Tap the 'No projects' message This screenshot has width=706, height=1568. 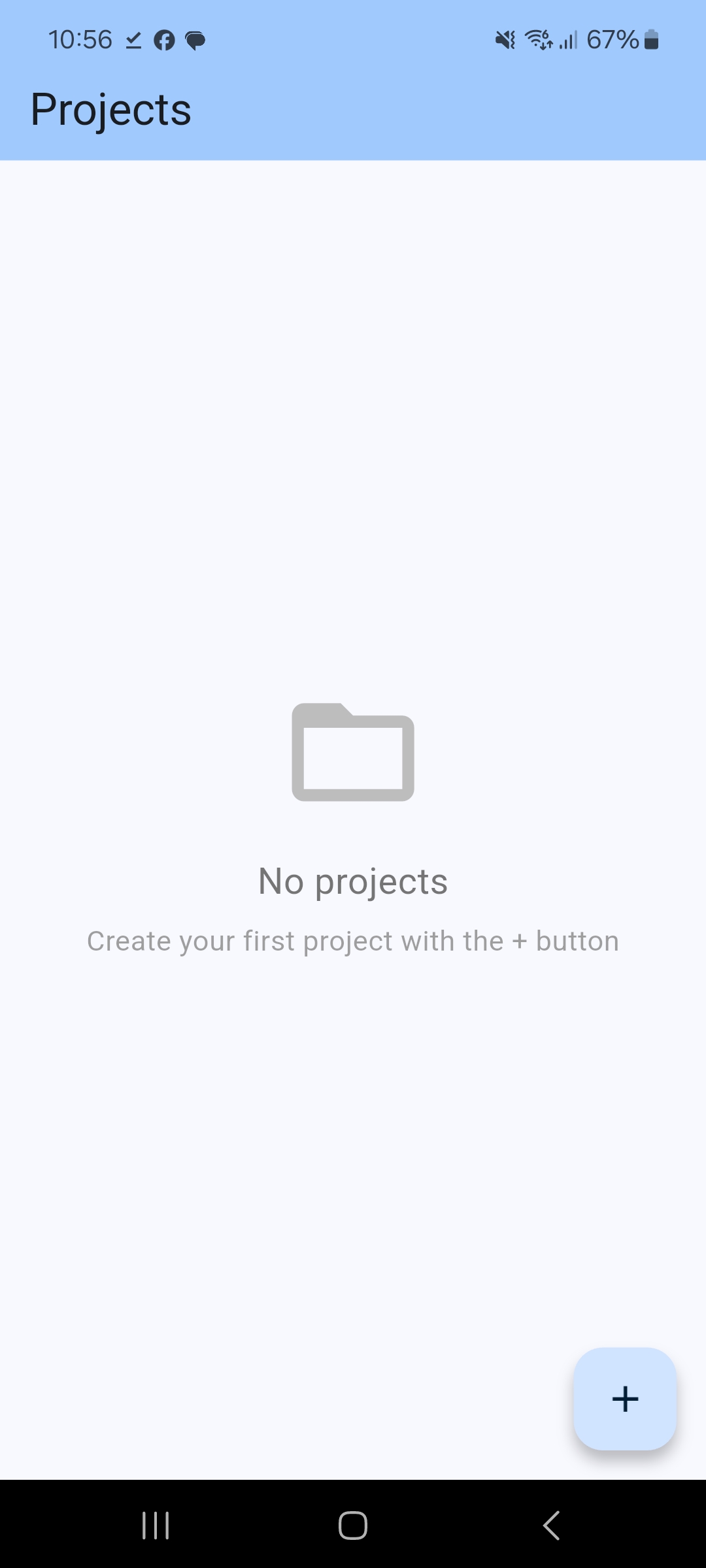[x=353, y=881]
